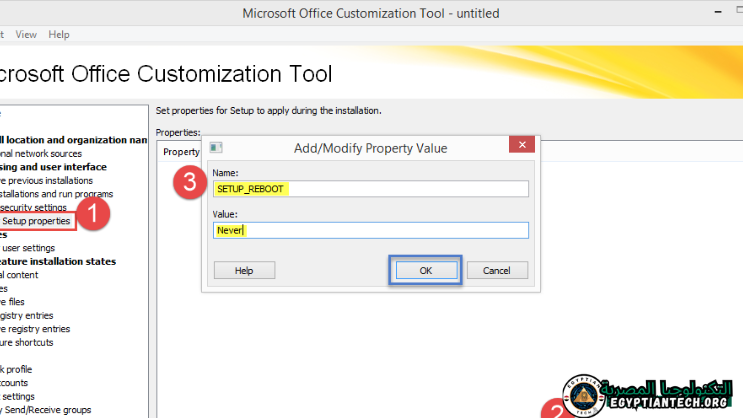The image size is (743, 418).
Task: Select 'network sources' tree item
Action: [41, 154]
